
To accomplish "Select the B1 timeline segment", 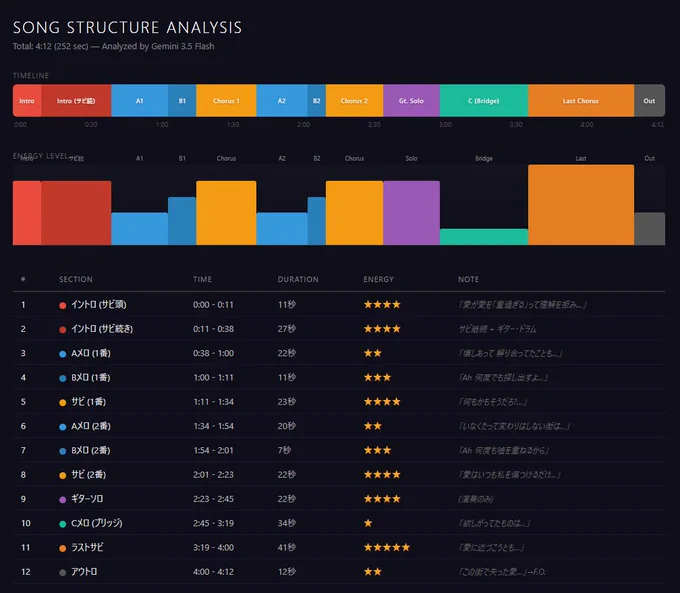I will pos(182,101).
